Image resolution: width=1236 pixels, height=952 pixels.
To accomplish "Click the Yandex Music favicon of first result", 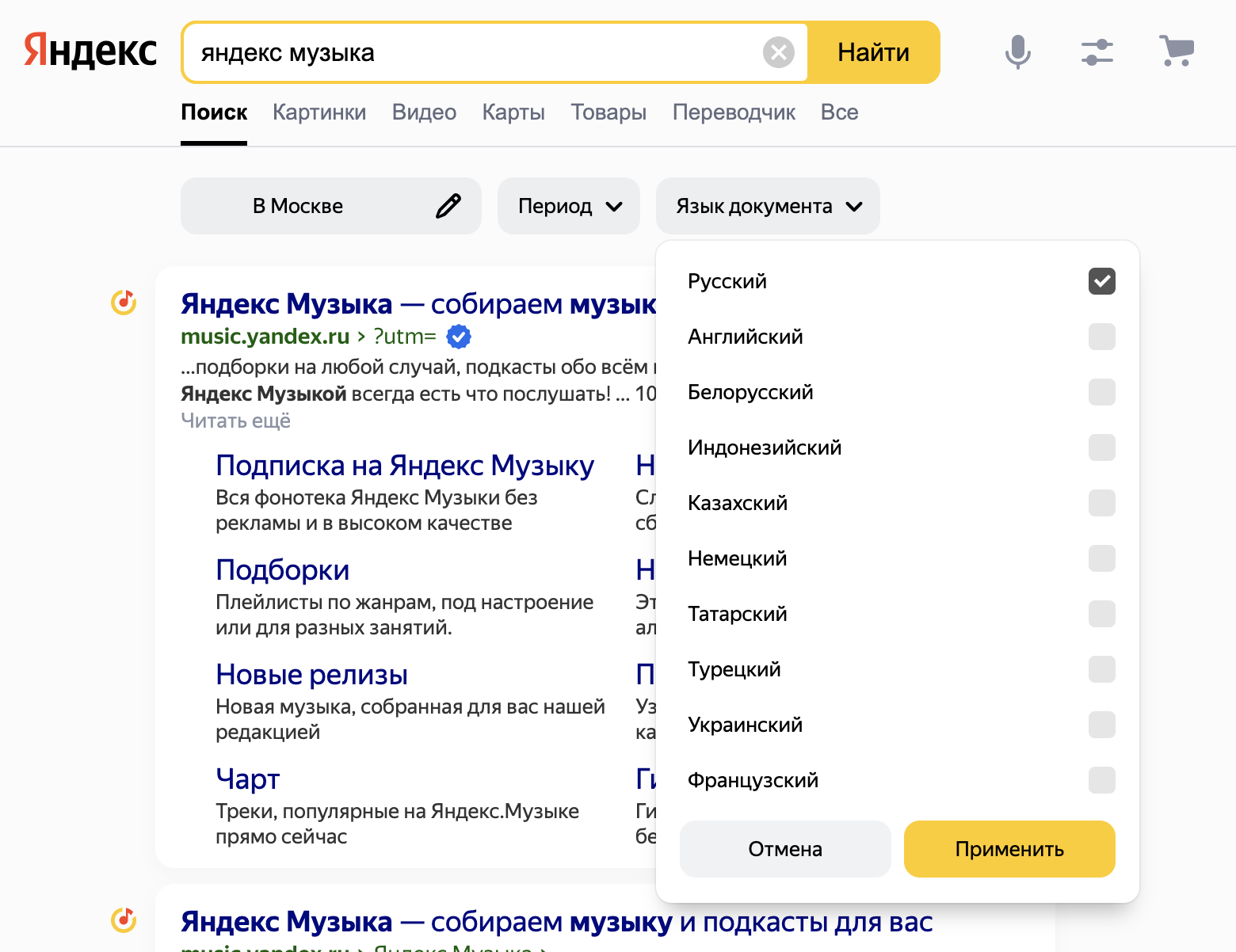I will click(124, 302).
